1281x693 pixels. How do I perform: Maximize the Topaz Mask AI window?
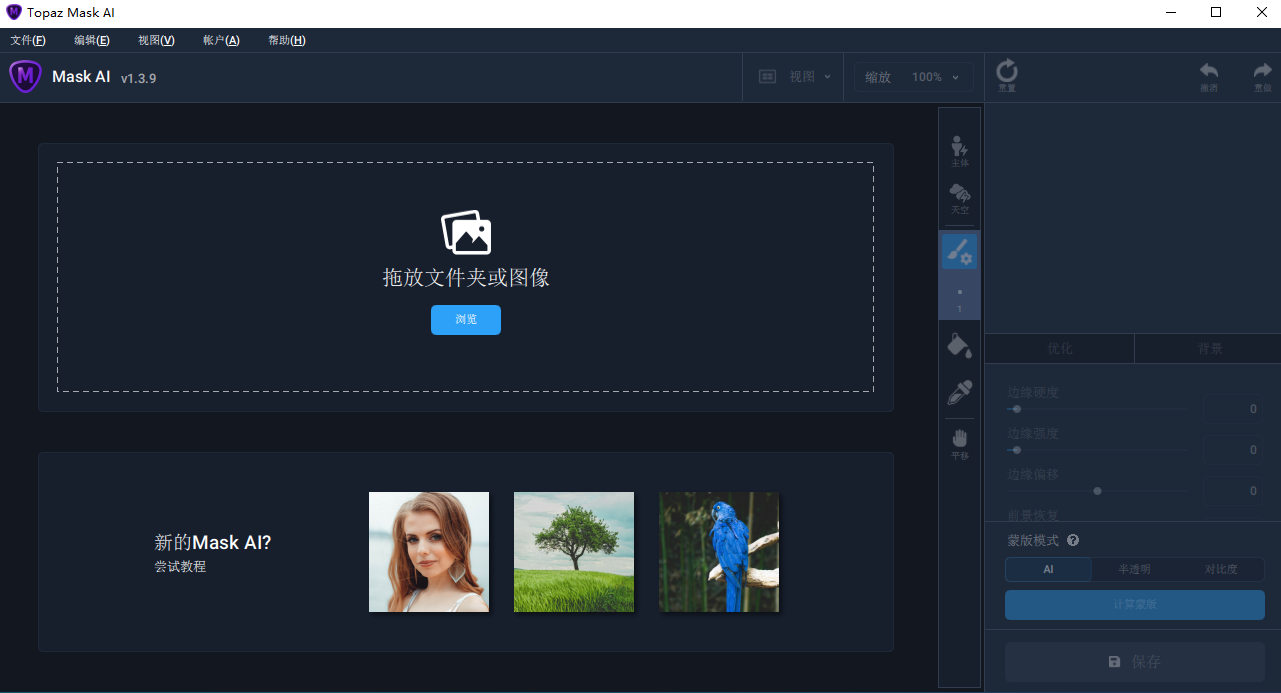click(x=1216, y=12)
